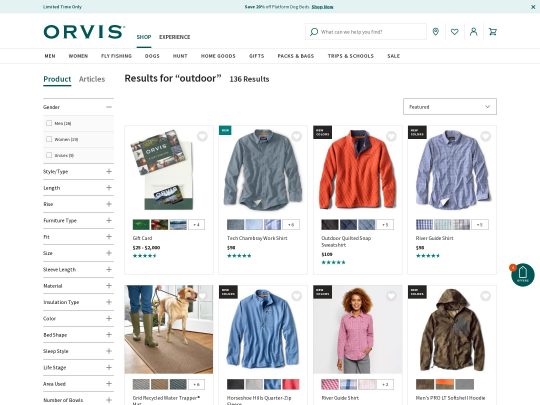The width and height of the screenshot is (540, 405).
Task: Open the Gift Card product title
Action: coord(142,238)
